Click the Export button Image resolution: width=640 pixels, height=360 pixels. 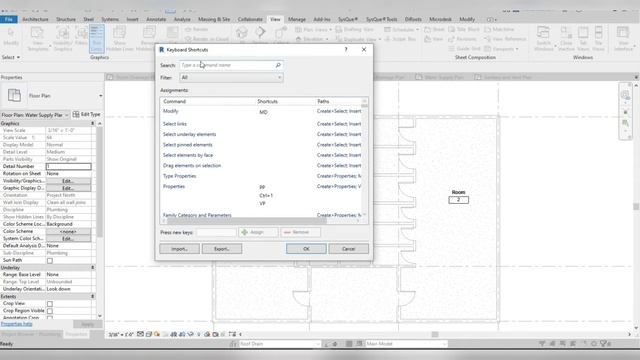pos(222,249)
